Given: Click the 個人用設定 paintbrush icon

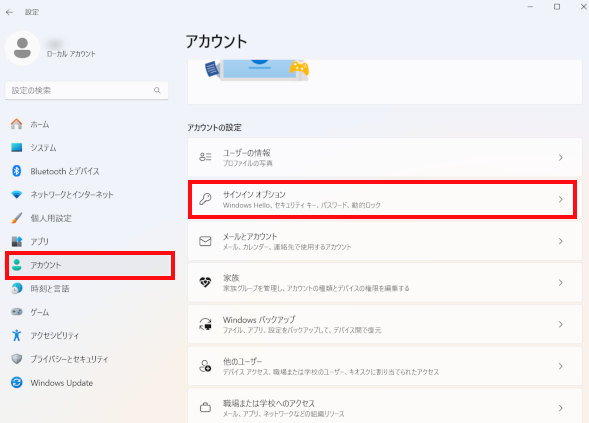Looking at the screenshot, I should tap(17, 218).
